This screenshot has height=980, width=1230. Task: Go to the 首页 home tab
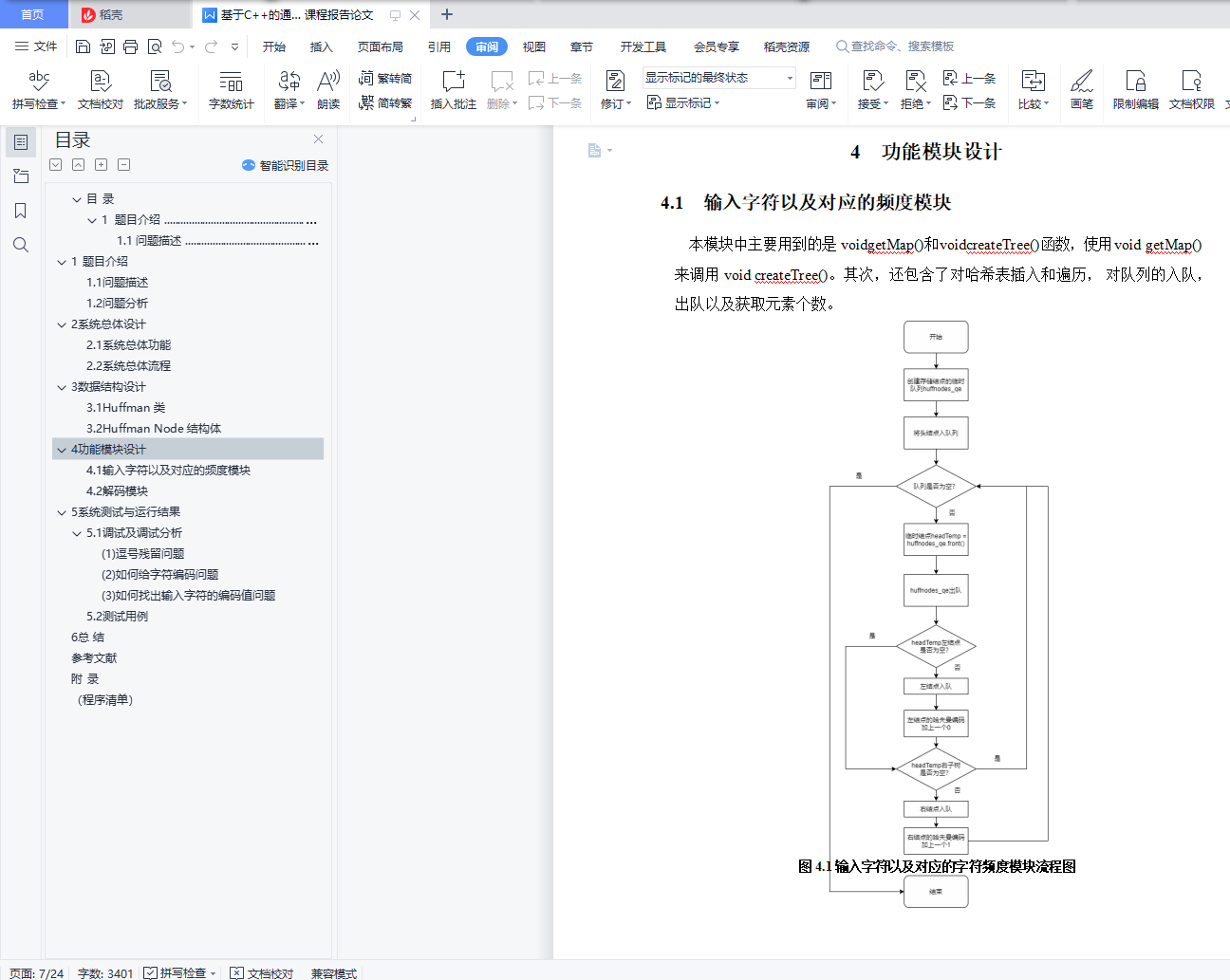click(33, 14)
